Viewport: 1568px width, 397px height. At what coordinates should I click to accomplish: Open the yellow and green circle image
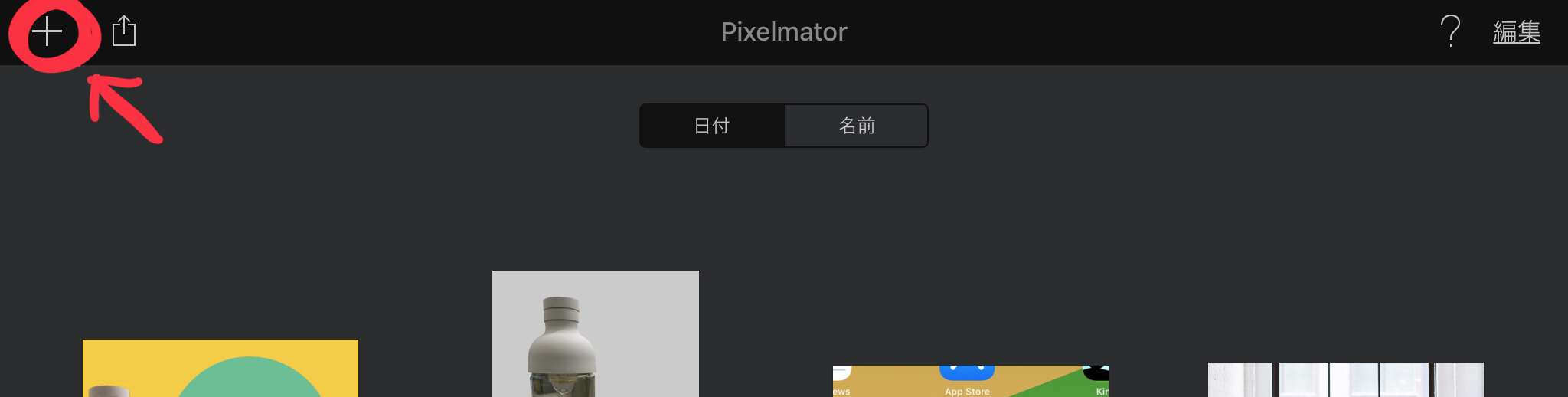pos(220,368)
